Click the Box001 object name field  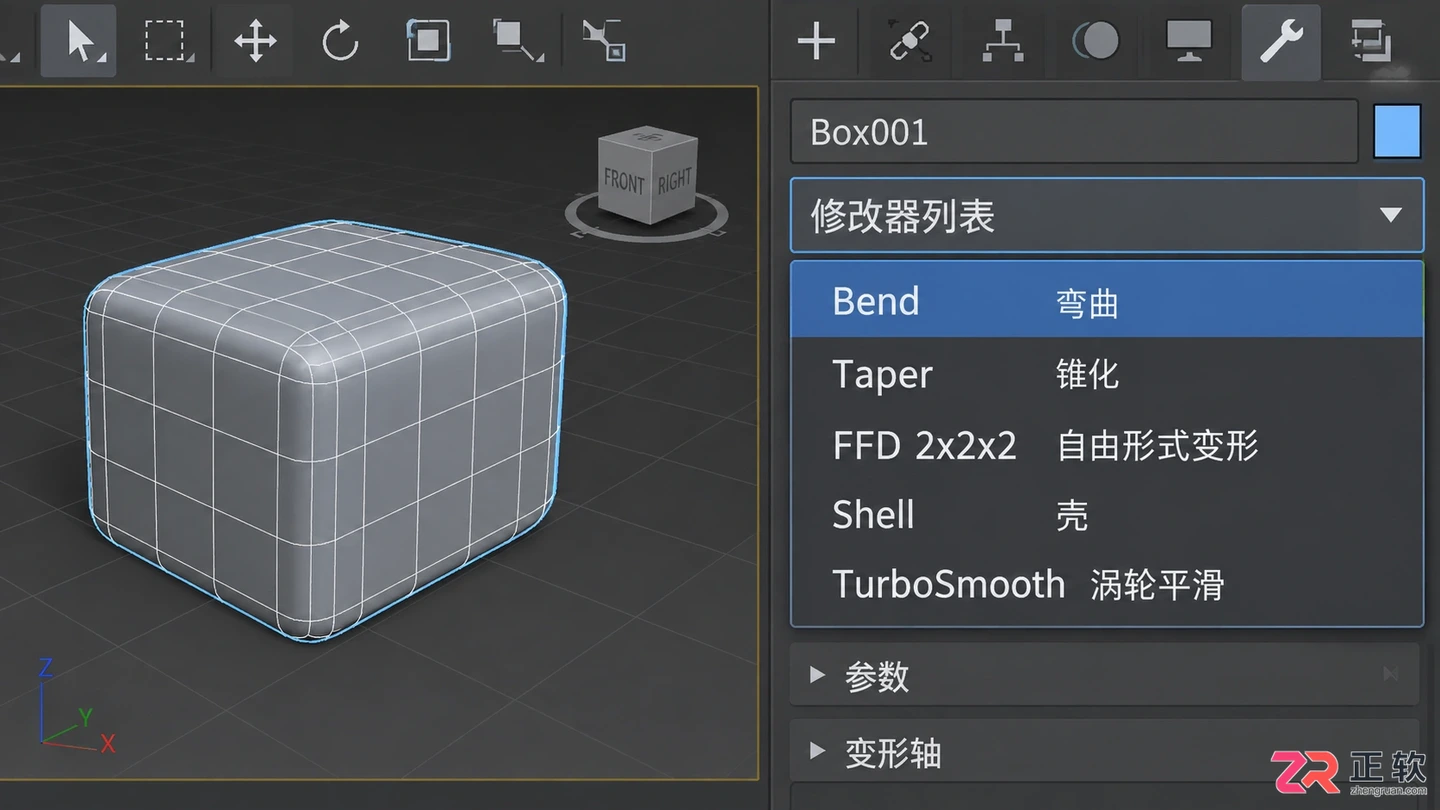[x=1074, y=131]
